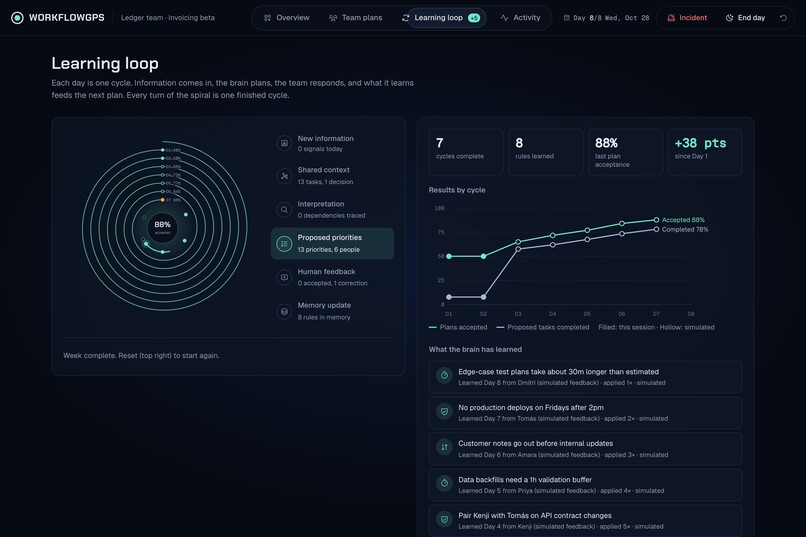Click the Proposed tasks completed legend entry
Screen dimensions: 806x537
pyautogui.click(x=543, y=327)
